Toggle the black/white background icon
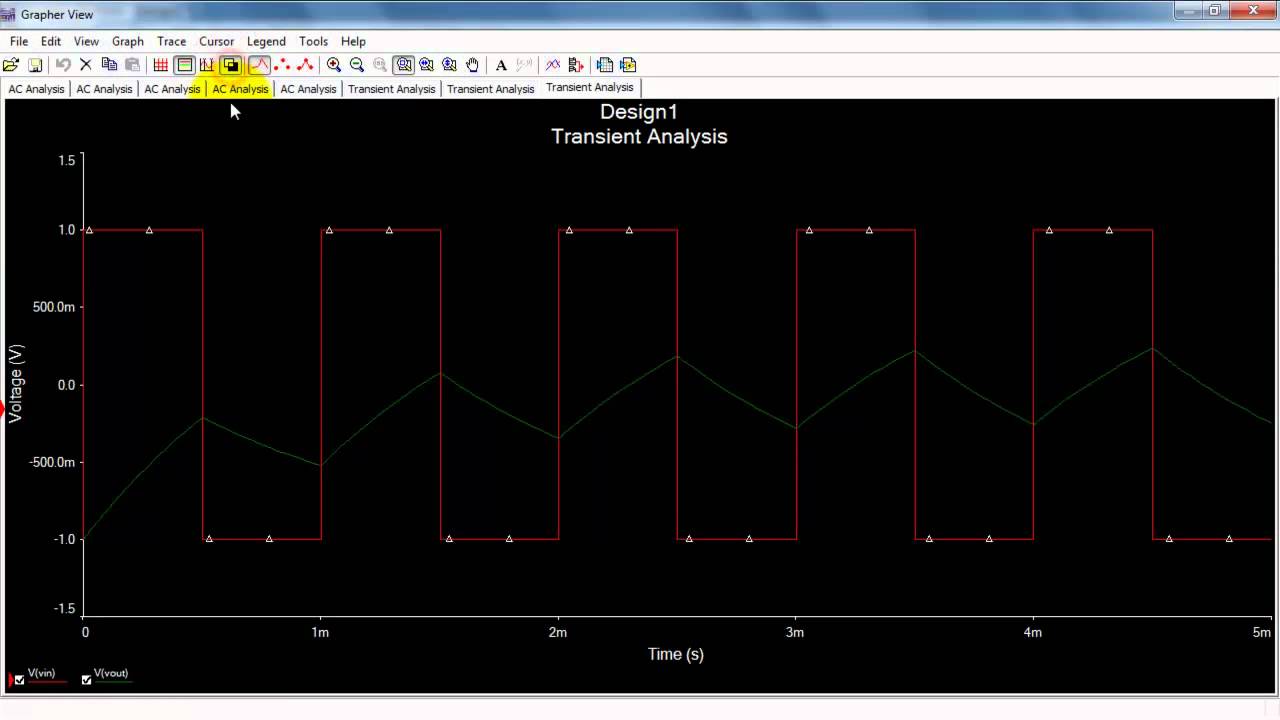 pos(231,65)
